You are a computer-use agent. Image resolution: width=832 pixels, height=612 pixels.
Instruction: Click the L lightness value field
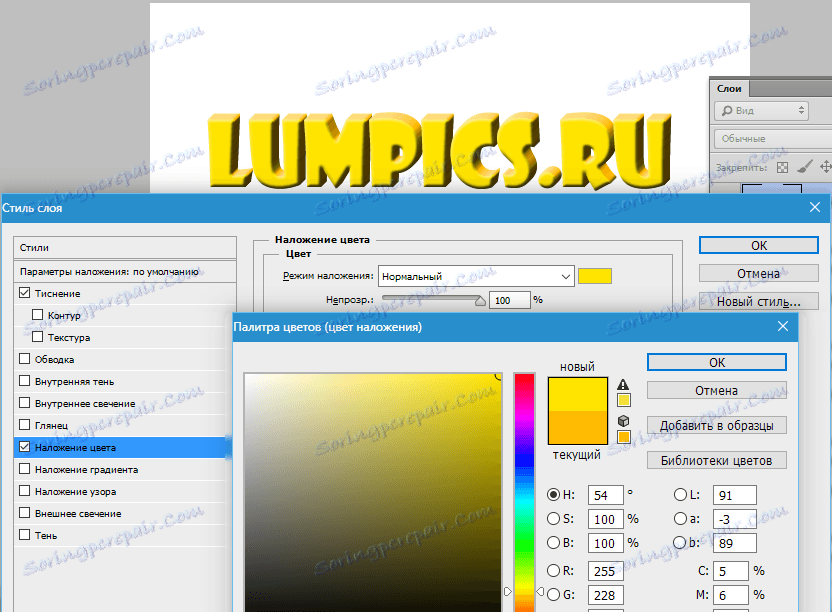coord(735,495)
